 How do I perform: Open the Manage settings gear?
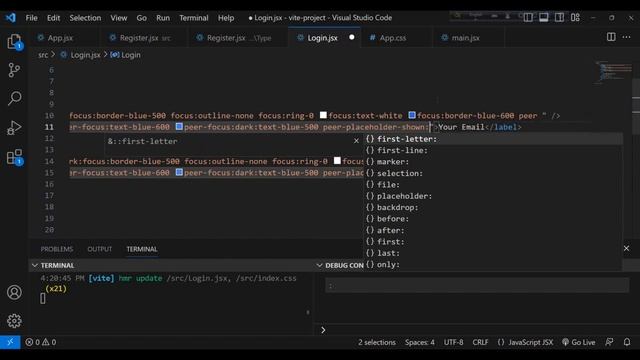click(x=14, y=321)
